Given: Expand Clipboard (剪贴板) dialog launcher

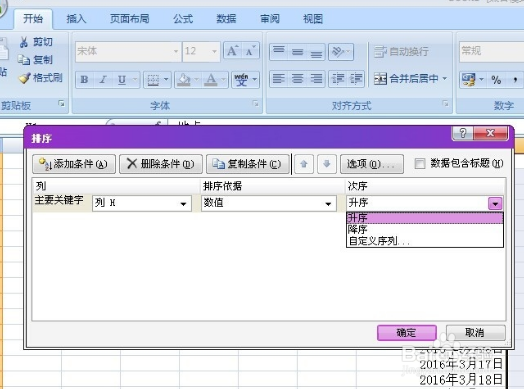Looking at the screenshot, I should point(61,104).
